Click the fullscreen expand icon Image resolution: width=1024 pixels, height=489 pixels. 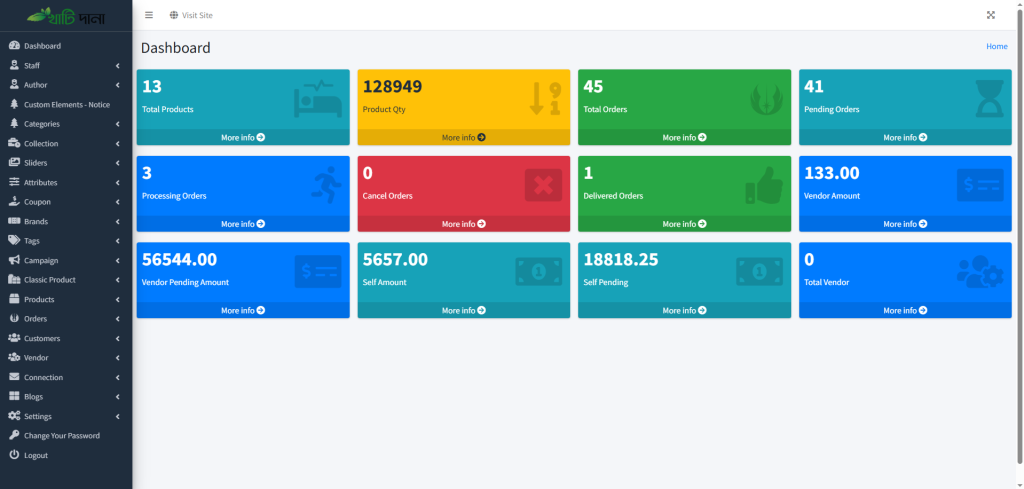991,15
